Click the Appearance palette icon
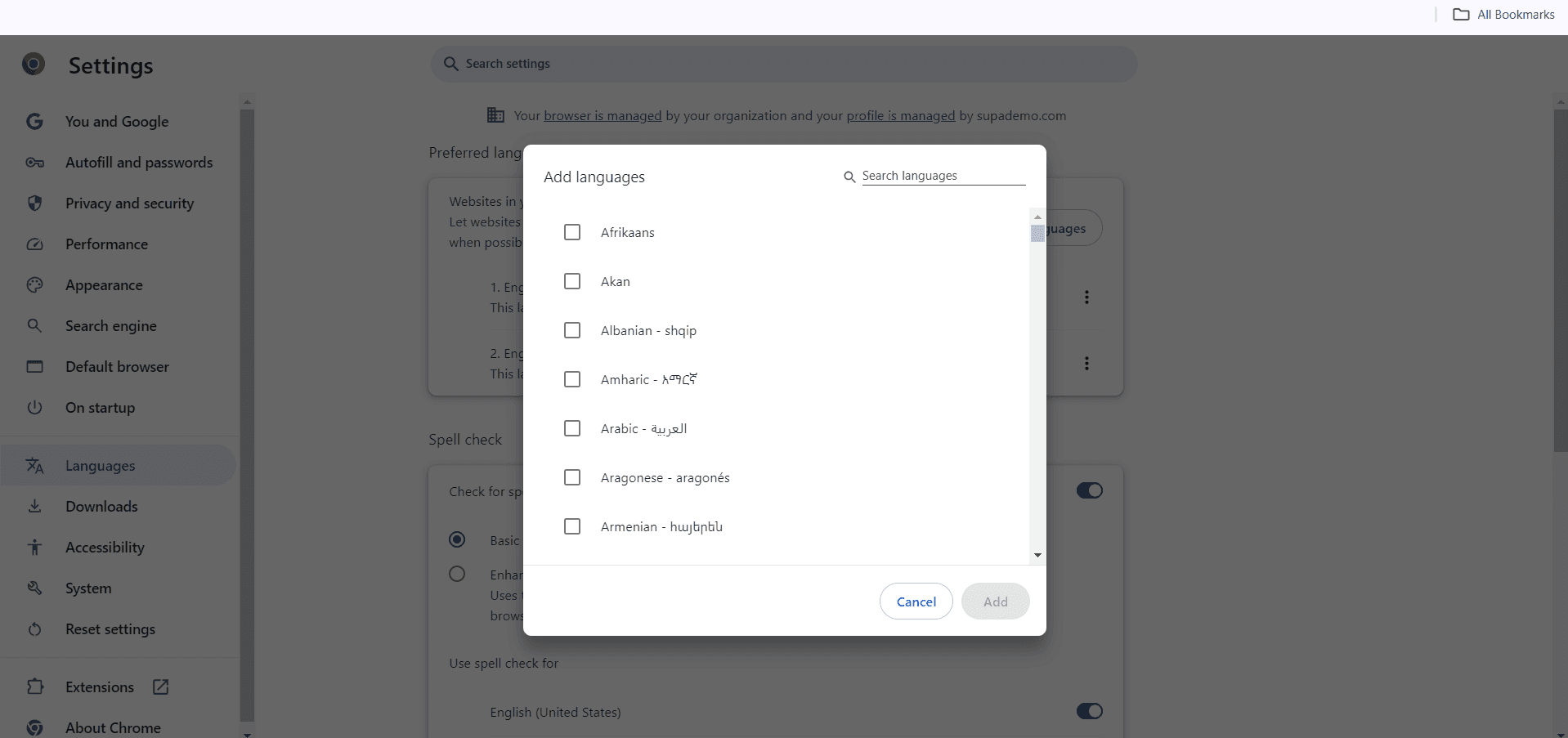The width and height of the screenshot is (1568, 738). click(x=34, y=285)
